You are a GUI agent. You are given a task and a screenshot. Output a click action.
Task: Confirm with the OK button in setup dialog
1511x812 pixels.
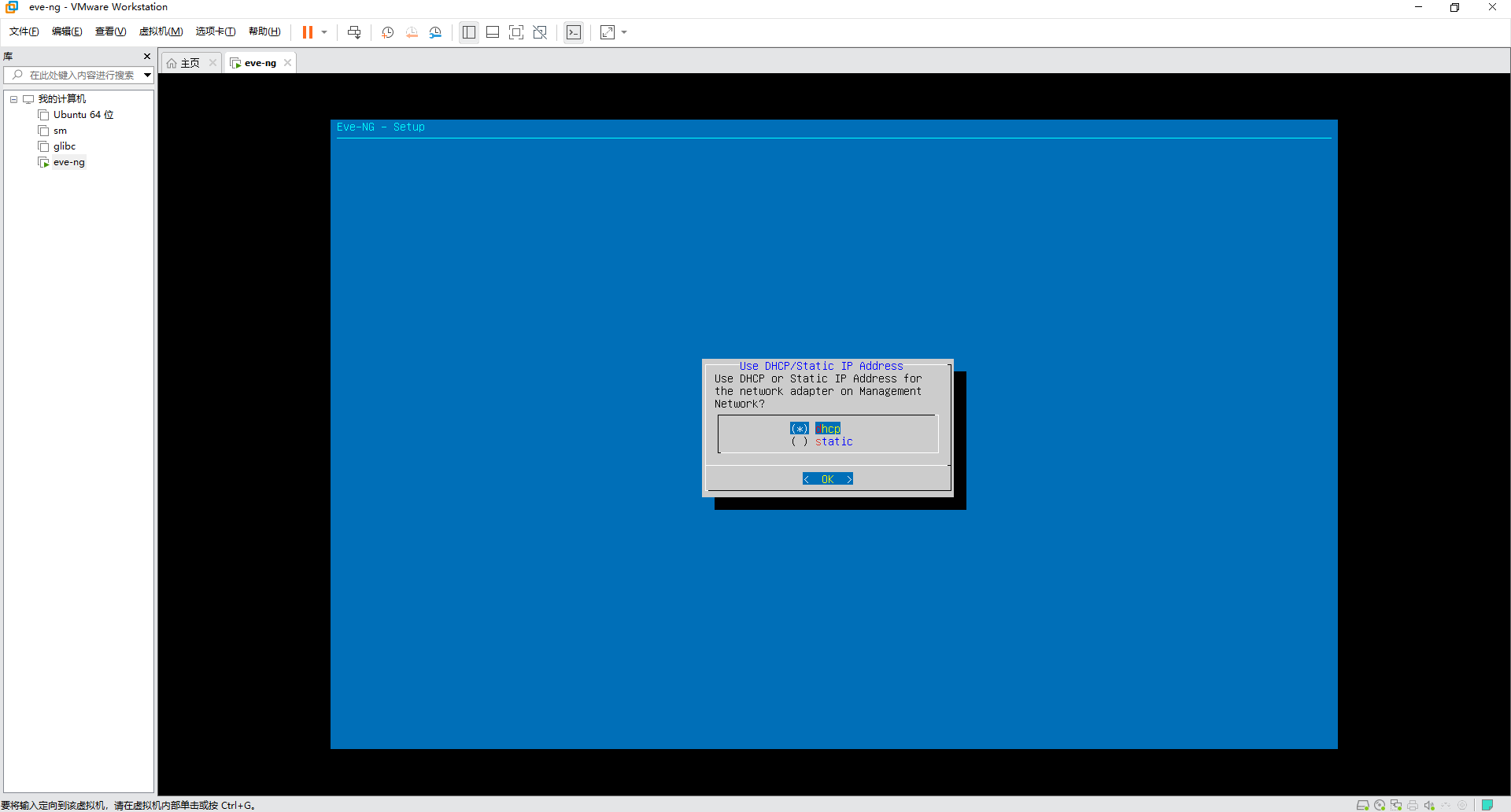(x=828, y=479)
